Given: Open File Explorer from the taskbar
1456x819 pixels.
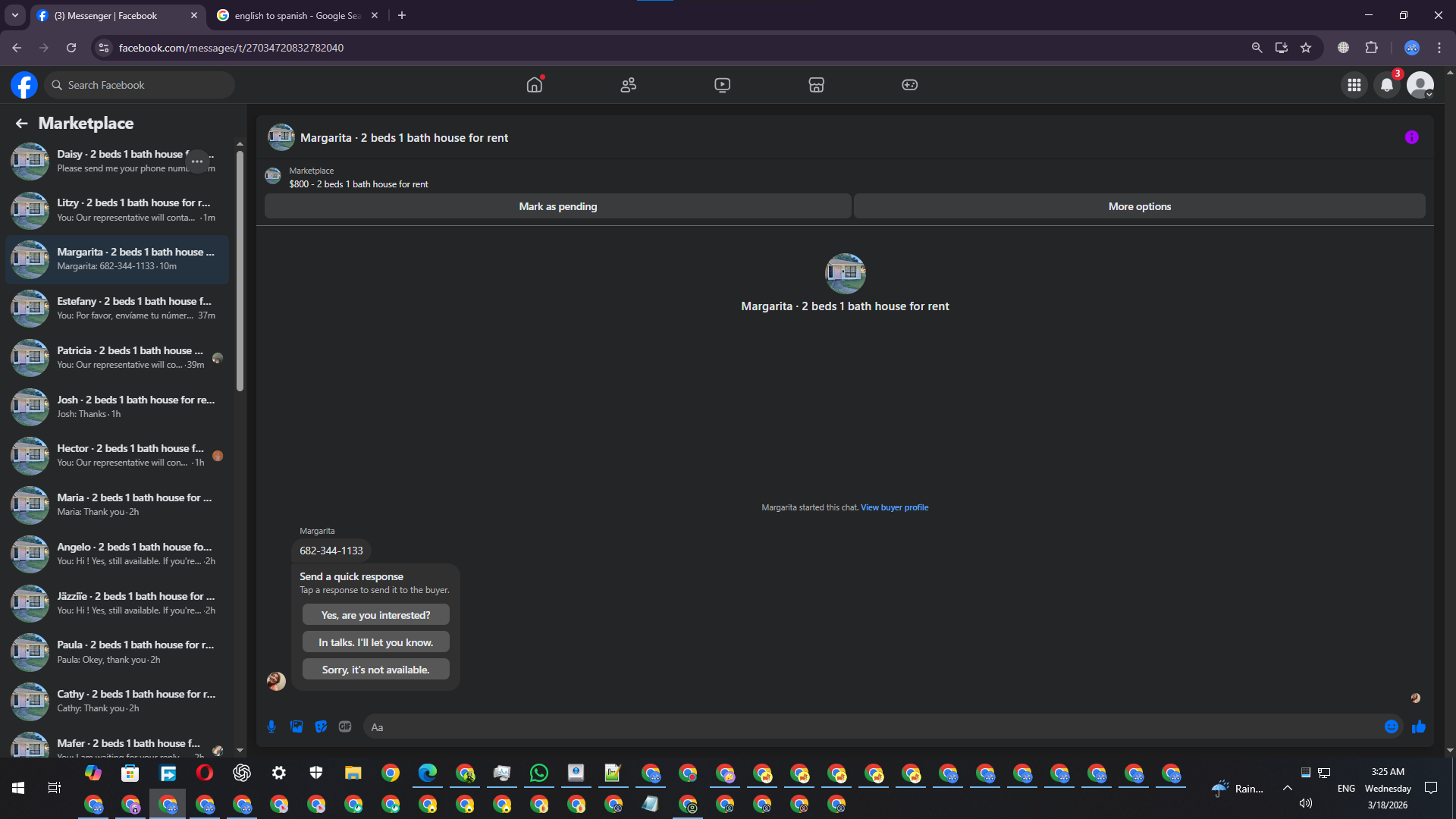Looking at the screenshot, I should pos(353,773).
